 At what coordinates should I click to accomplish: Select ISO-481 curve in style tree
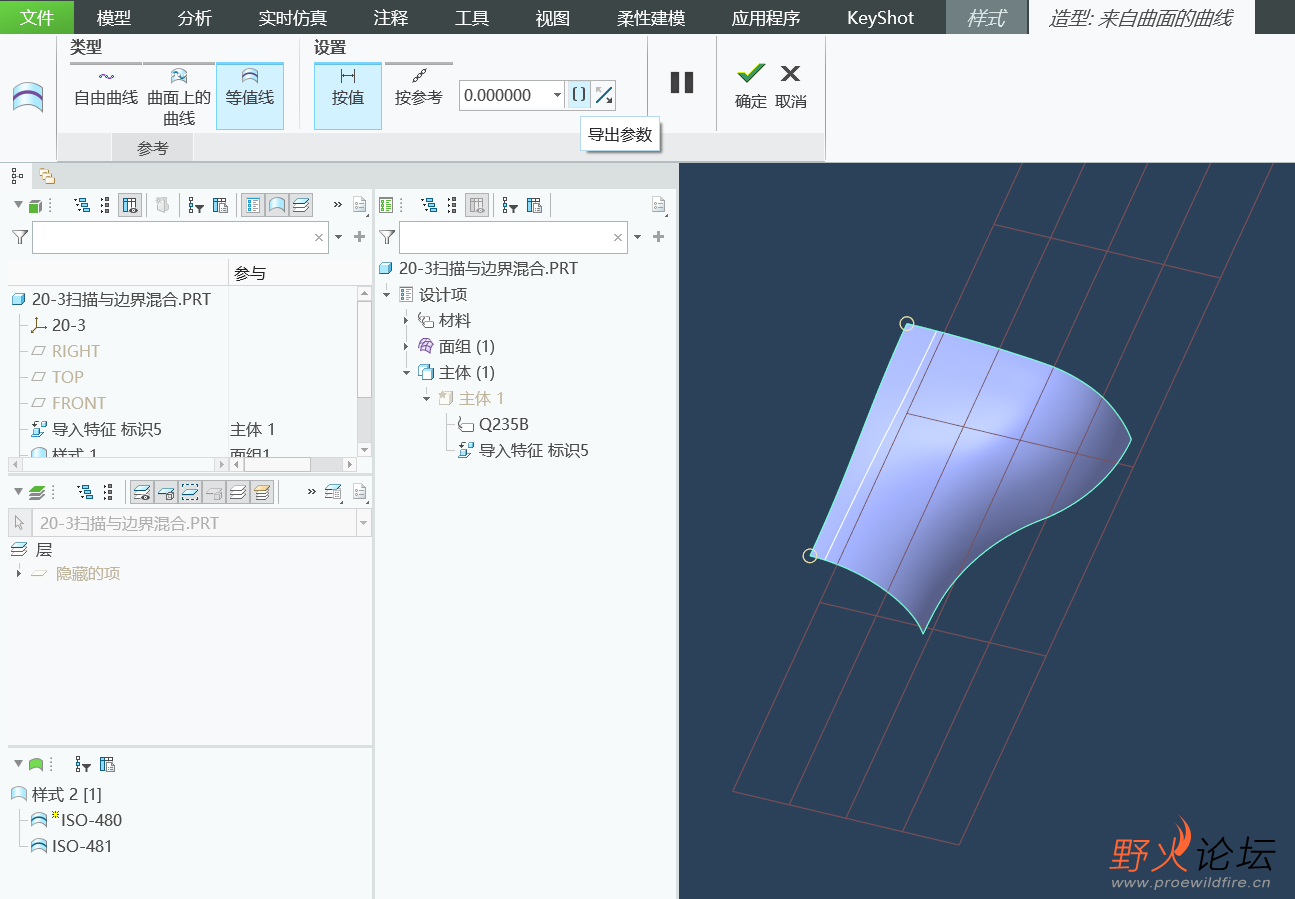click(x=81, y=846)
